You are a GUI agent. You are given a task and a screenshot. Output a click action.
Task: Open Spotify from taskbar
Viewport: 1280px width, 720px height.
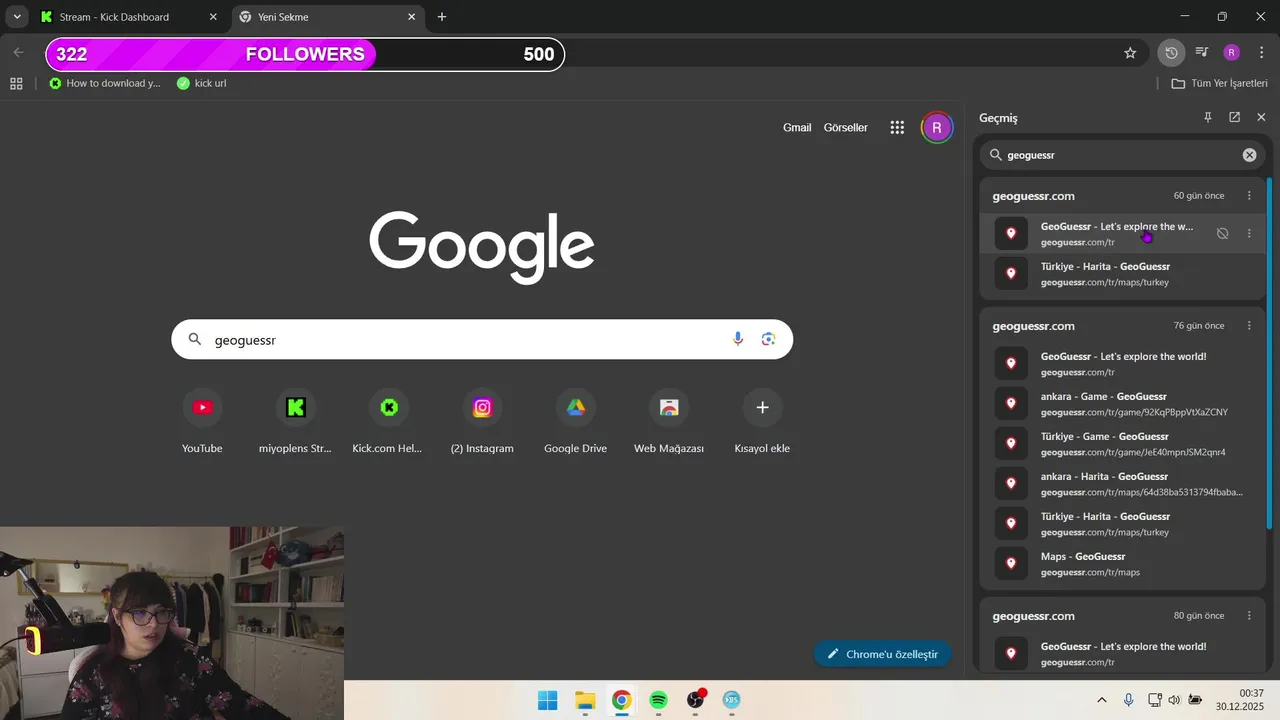point(658,700)
